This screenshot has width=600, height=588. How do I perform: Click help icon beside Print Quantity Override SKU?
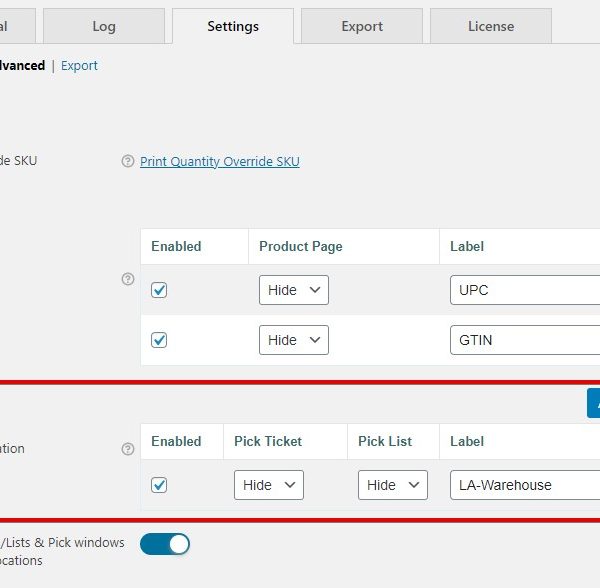[x=127, y=162]
